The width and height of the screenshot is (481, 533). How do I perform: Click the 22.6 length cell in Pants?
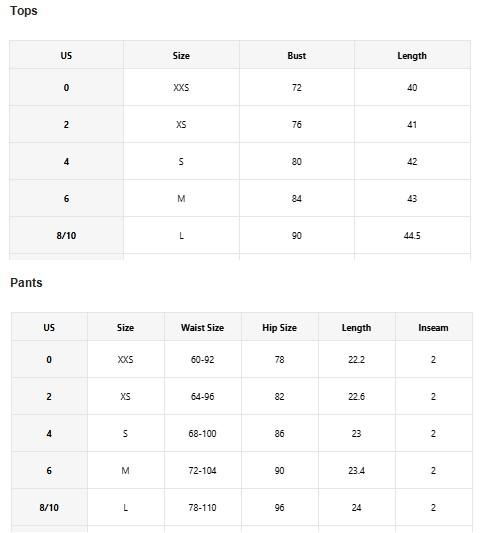click(x=357, y=396)
